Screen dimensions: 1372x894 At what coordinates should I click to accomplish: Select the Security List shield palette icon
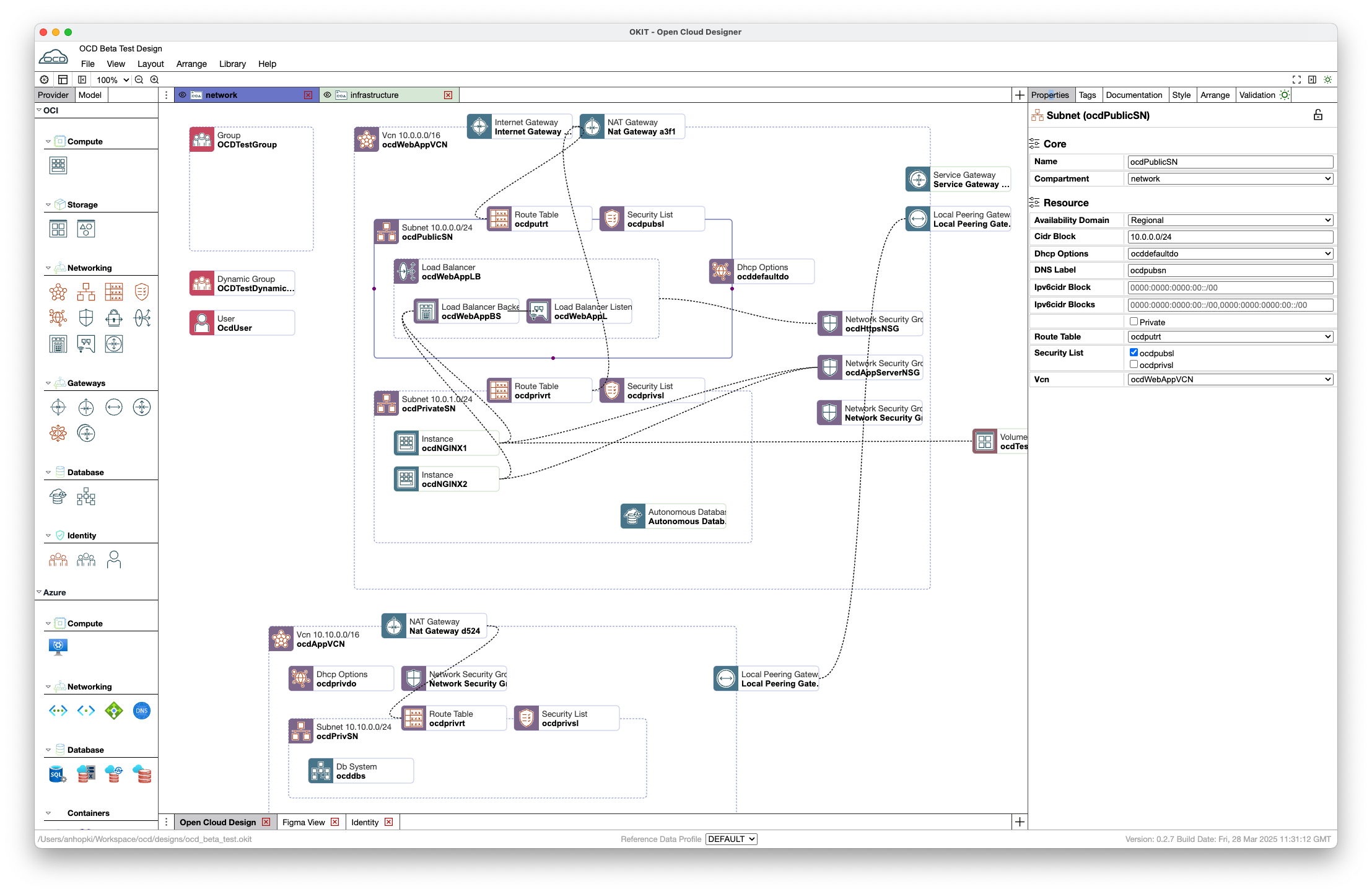pyautogui.click(x=142, y=292)
